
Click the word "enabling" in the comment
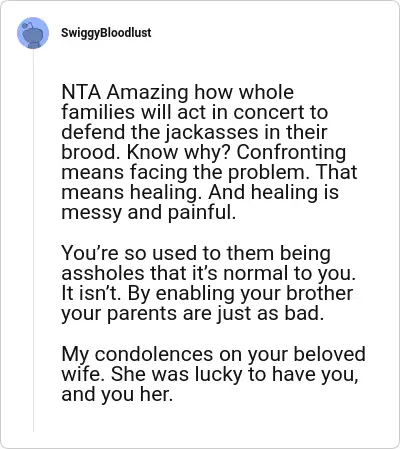coord(195,293)
